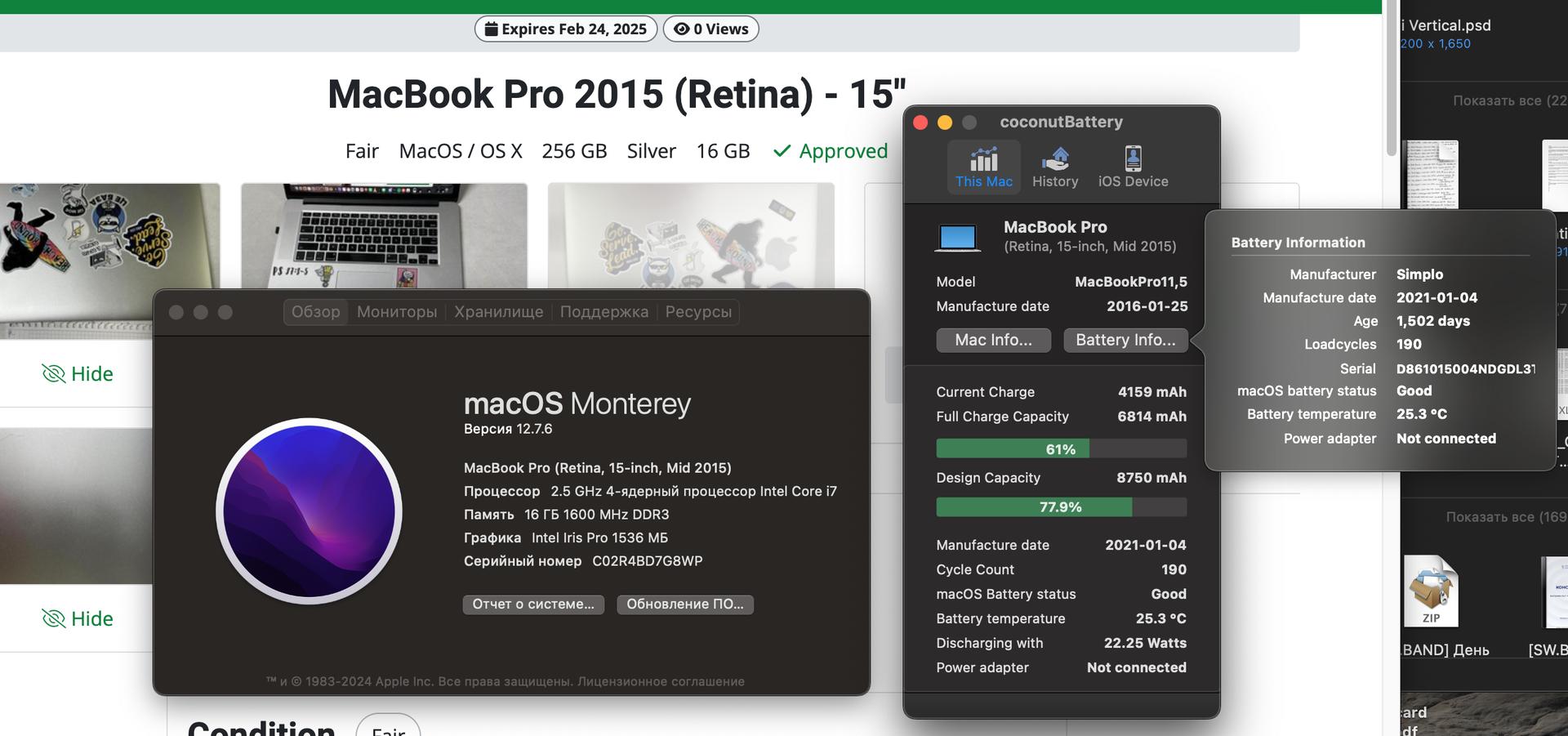The image size is (1568, 736).
Task: Click the MacBook Pro 2015 (Retina) listing title
Action: pos(617,94)
